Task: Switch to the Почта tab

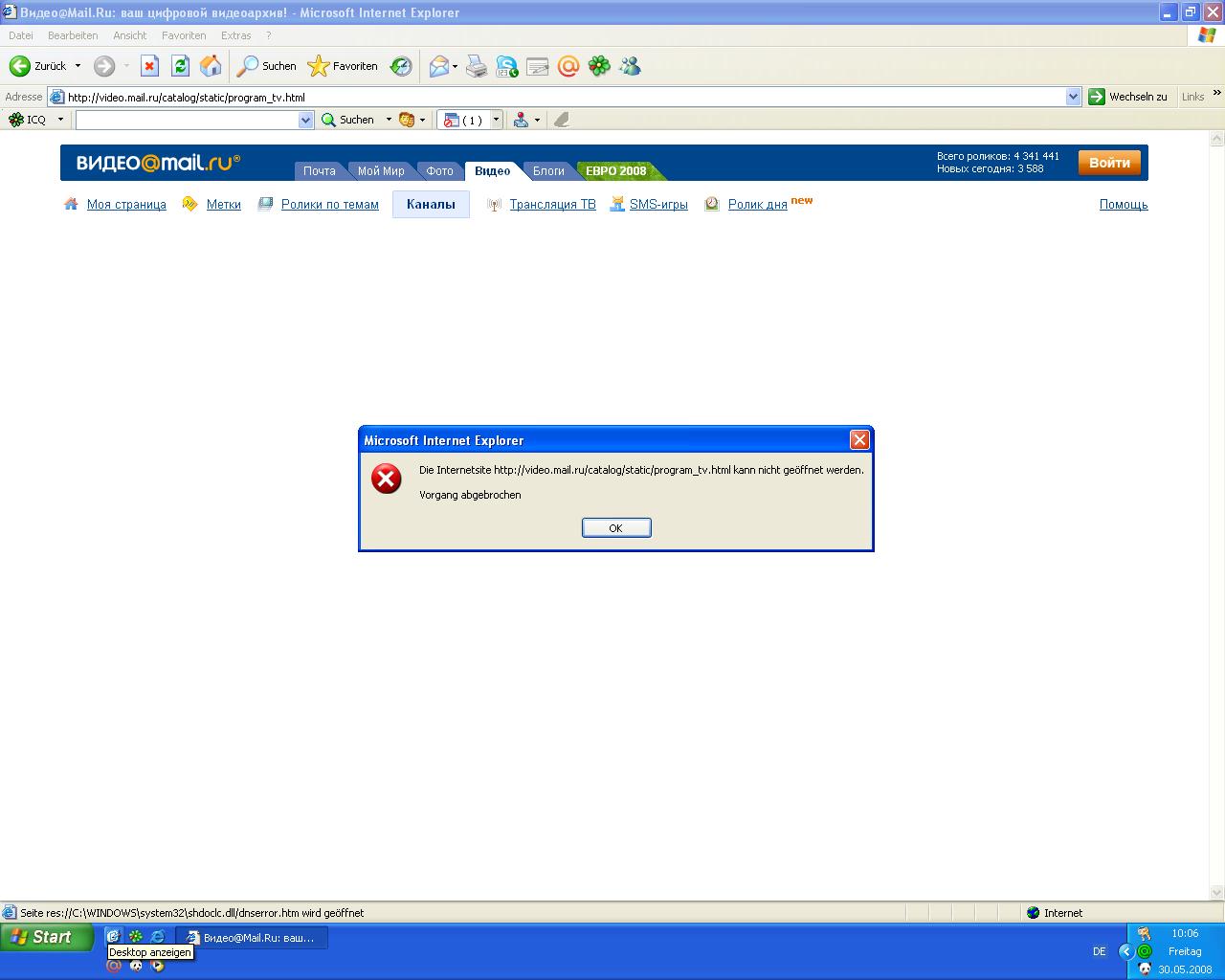Action: [x=320, y=171]
